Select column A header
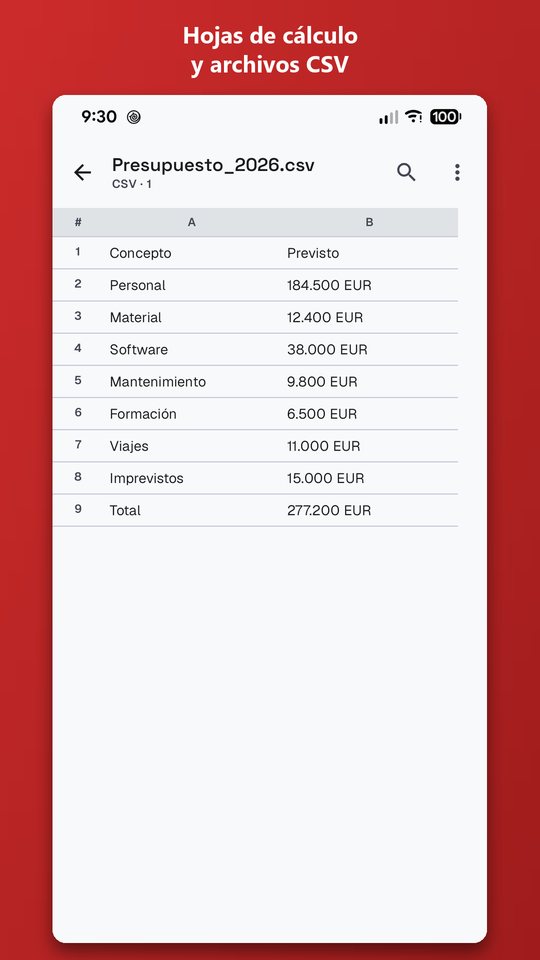Image resolution: width=540 pixels, height=960 pixels. pos(192,222)
